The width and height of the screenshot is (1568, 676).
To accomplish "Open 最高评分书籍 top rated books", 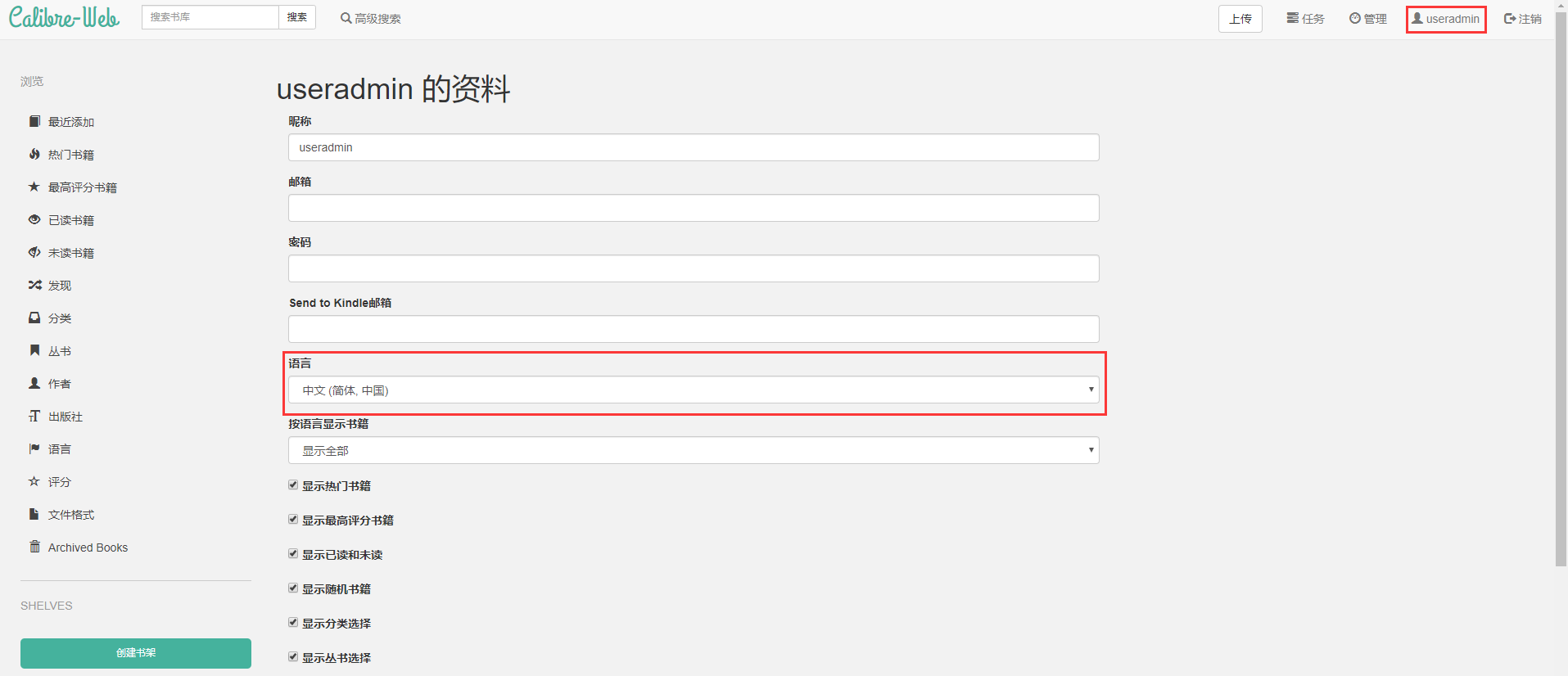I will tap(82, 187).
